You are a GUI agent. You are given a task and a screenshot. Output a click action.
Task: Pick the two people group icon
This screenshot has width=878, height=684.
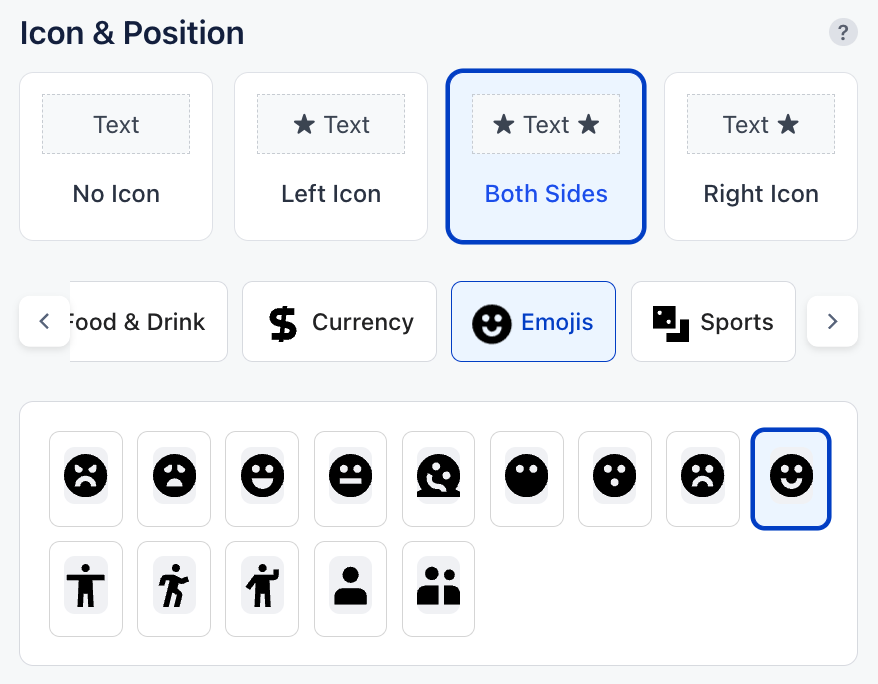coord(439,589)
